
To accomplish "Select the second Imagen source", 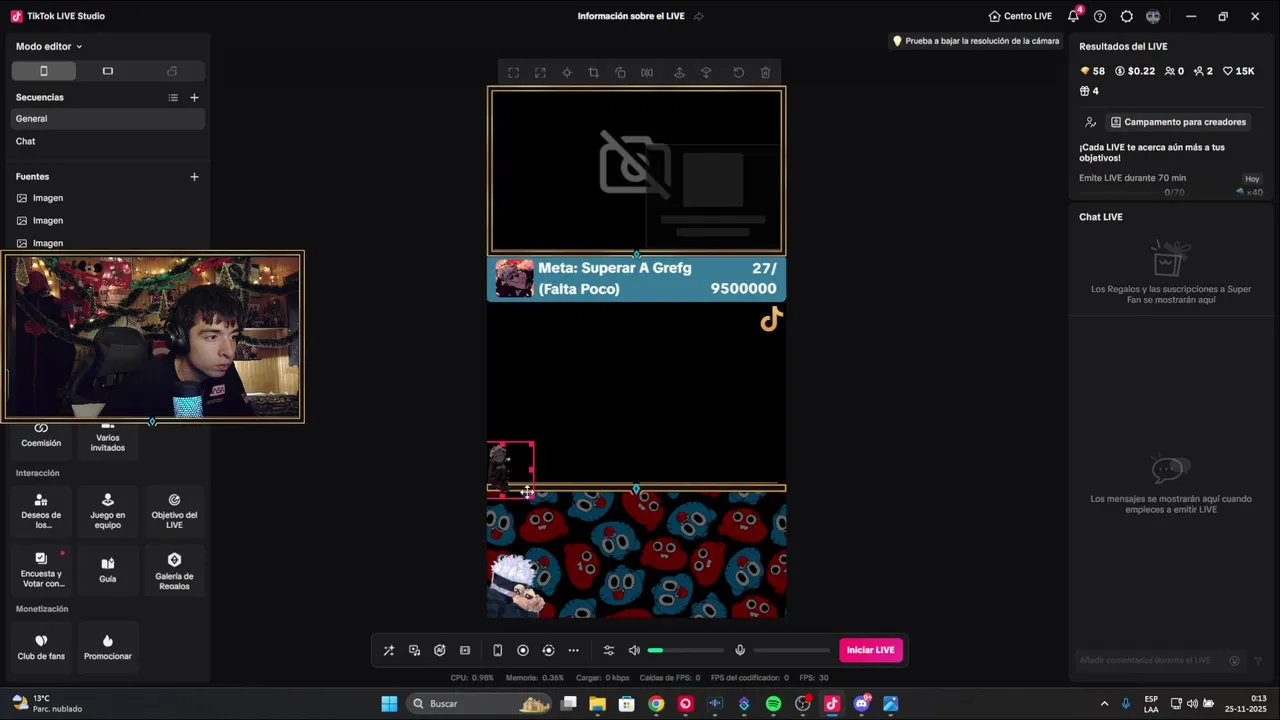I will coord(108,220).
